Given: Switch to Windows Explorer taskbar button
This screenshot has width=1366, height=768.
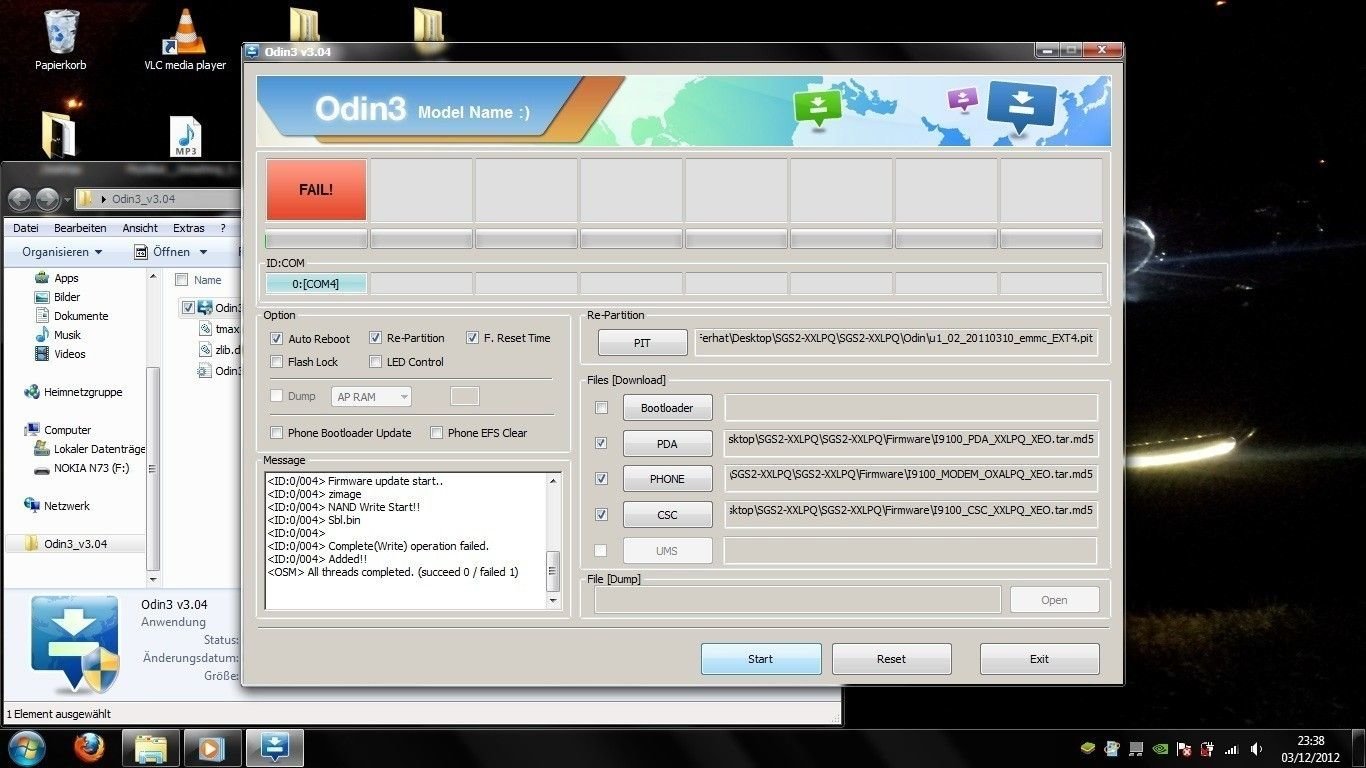Looking at the screenshot, I should [x=151, y=748].
